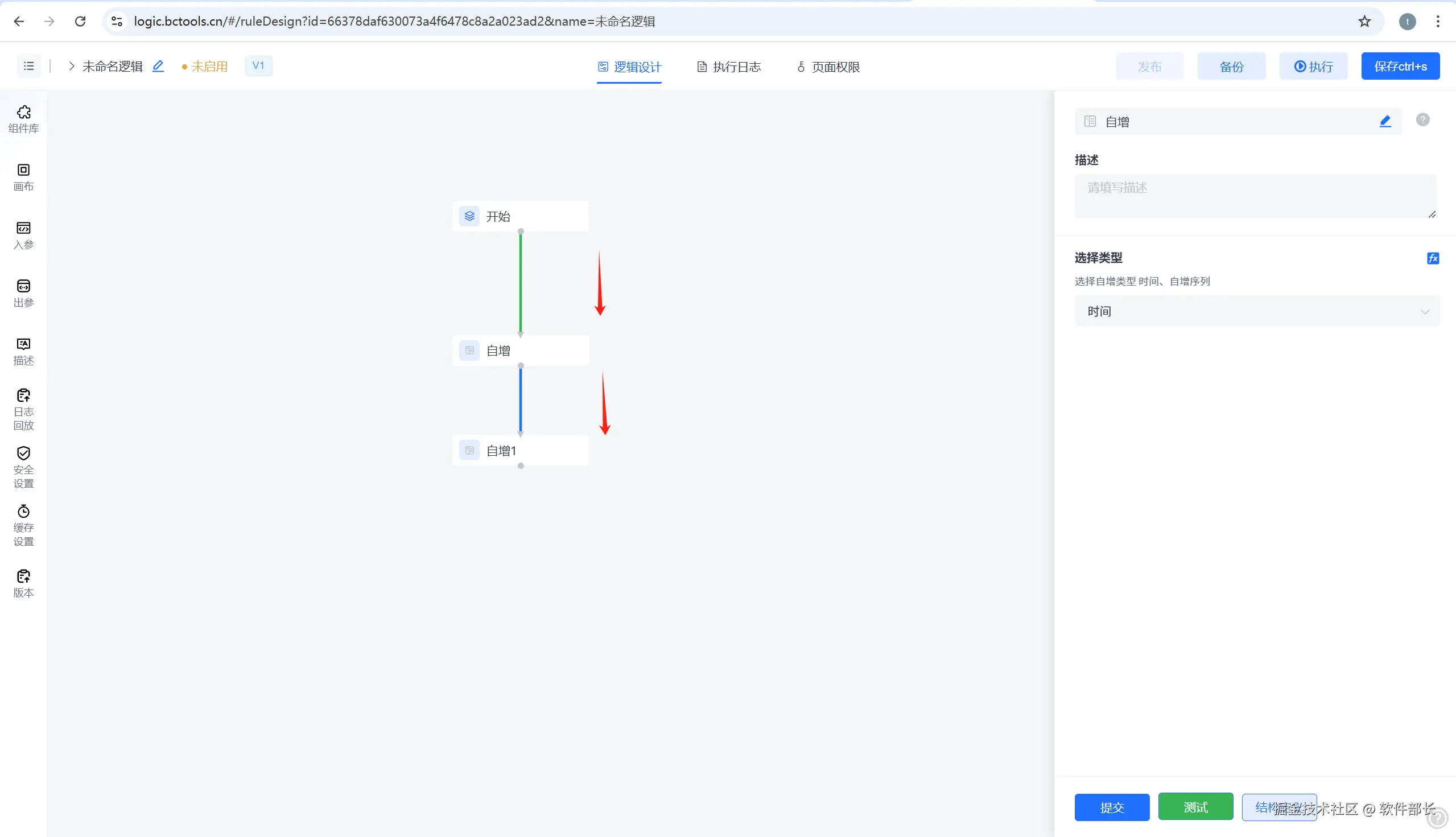1456x837 pixels.
Task: Expand the 时间 type dropdown
Action: point(1256,311)
